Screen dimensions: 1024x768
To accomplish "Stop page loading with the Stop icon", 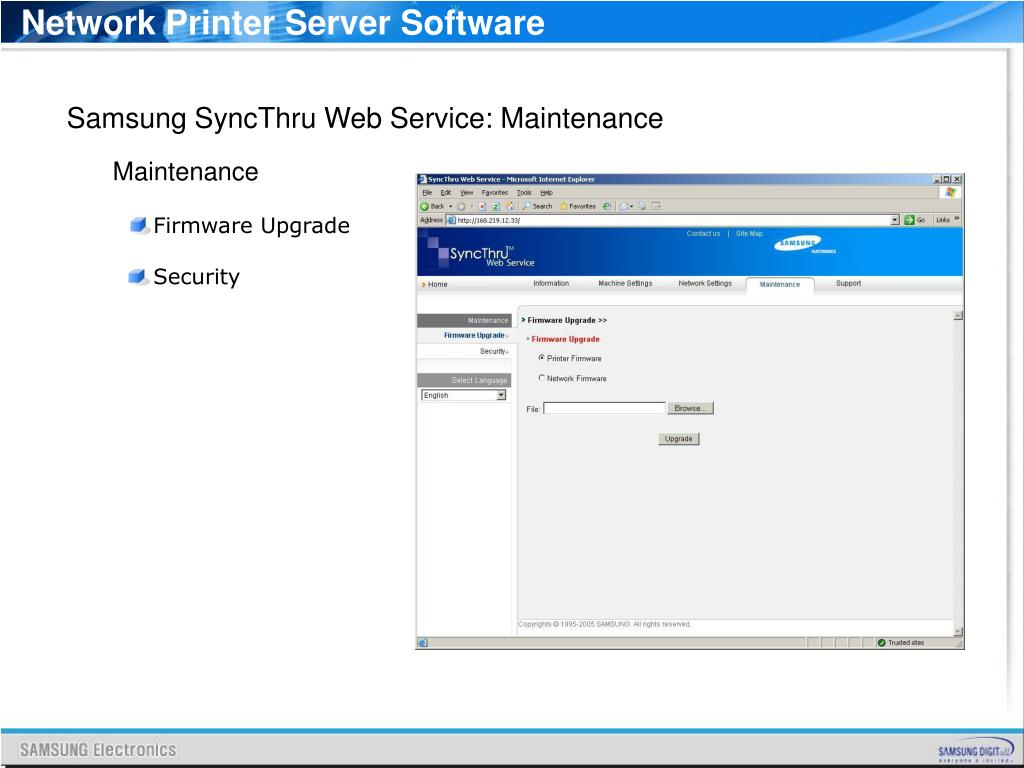I will (x=482, y=206).
